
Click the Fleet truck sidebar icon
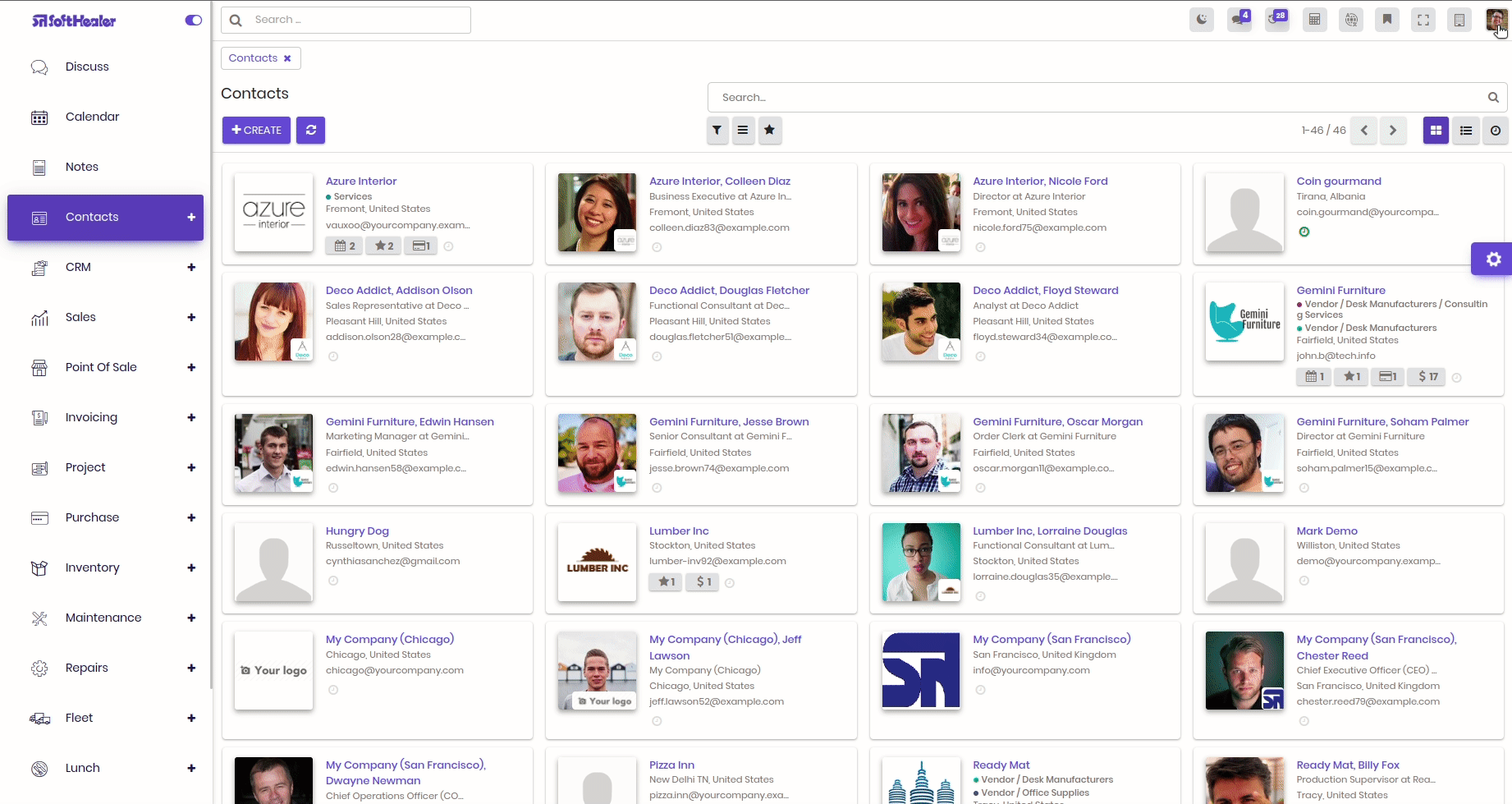(39, 718)
